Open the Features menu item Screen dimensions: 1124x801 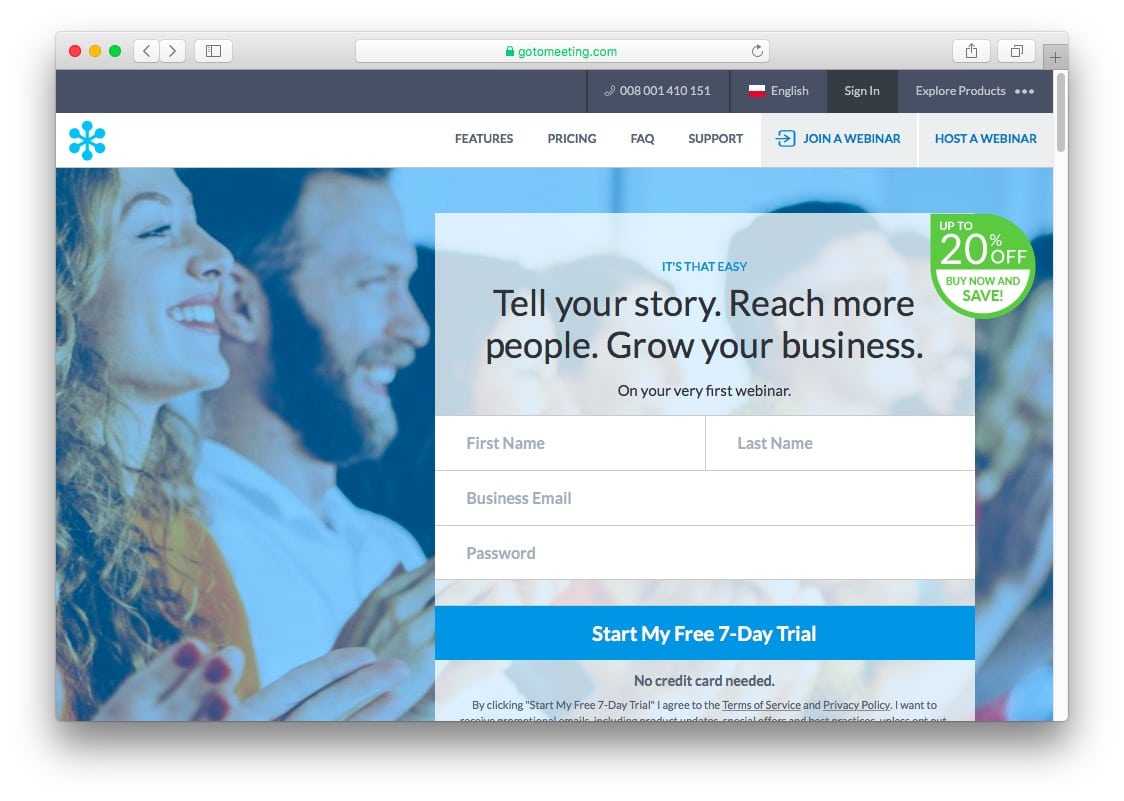pyautogui.click(x=484, y=138)
